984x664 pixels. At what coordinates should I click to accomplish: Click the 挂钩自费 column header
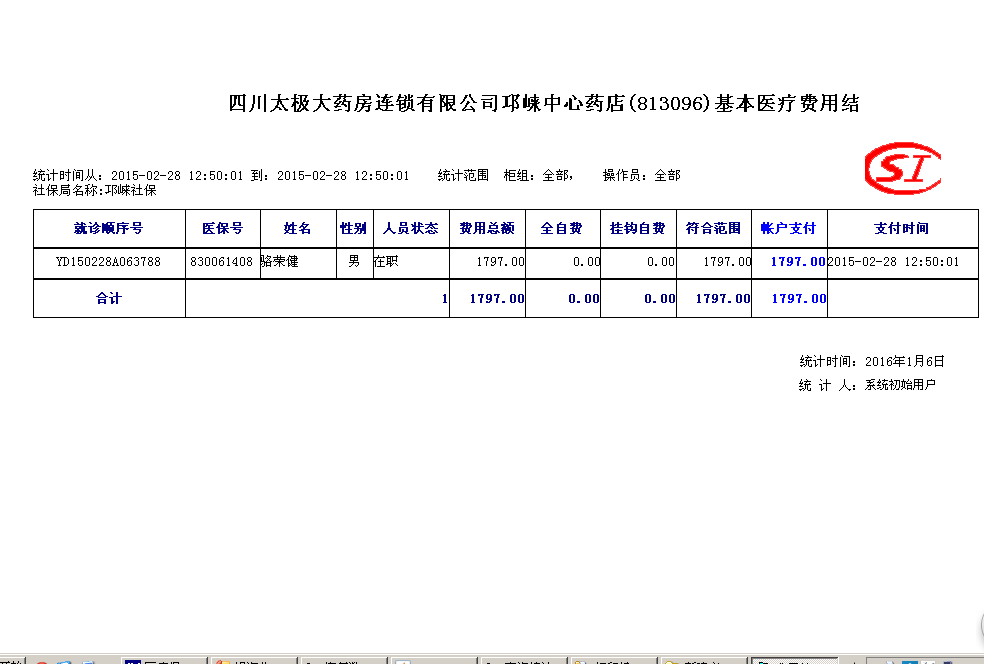pyautogui.click(x=637, y=228)
